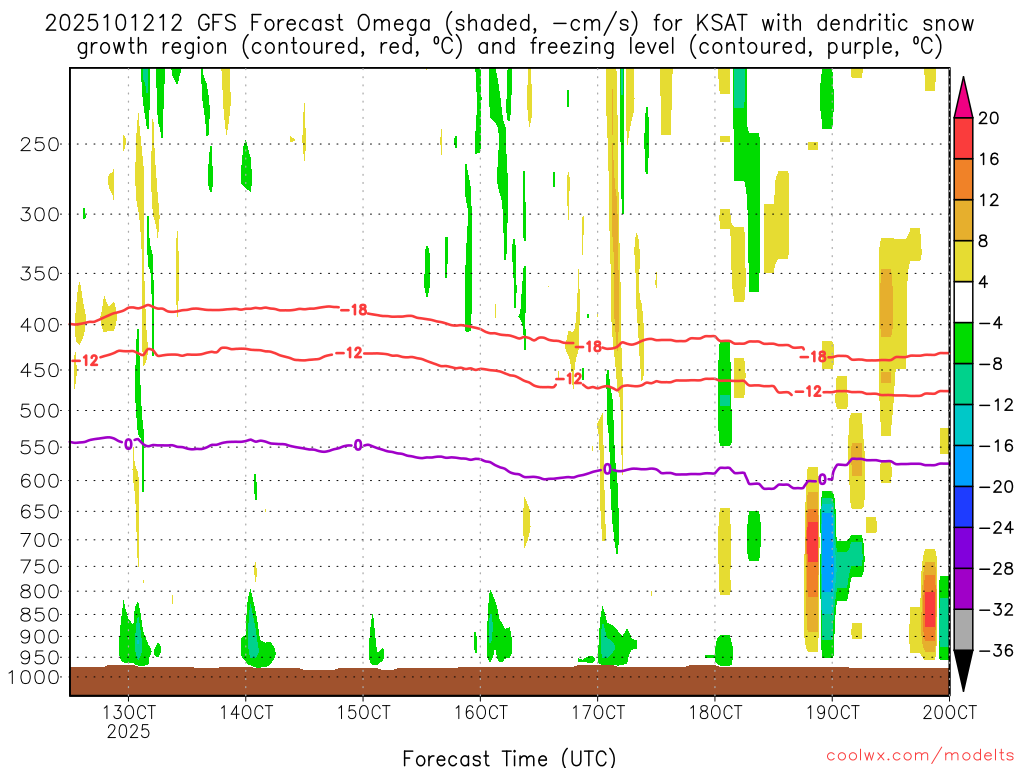
Task: Click the 450 pressure level label
Action: [x=40, y=370]
